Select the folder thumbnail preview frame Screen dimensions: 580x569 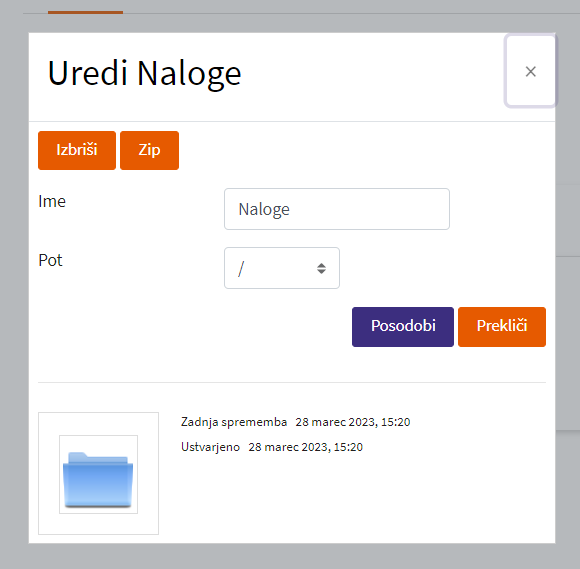click(98, 473)
